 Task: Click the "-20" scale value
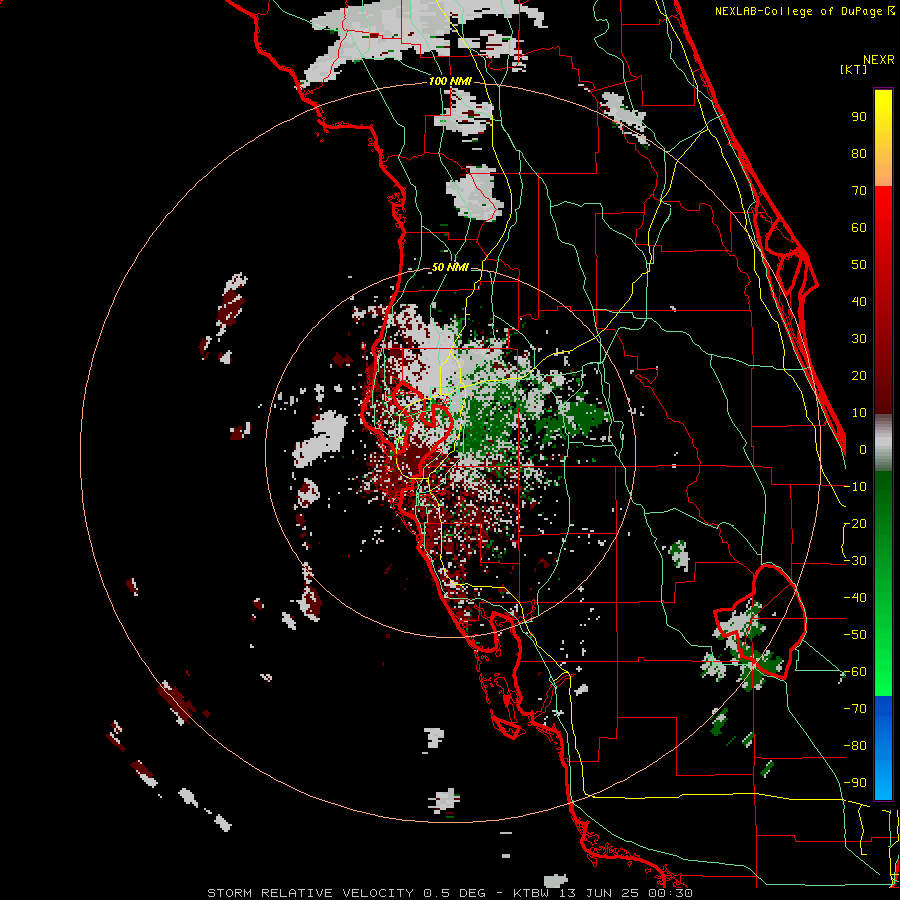[855, 524]
